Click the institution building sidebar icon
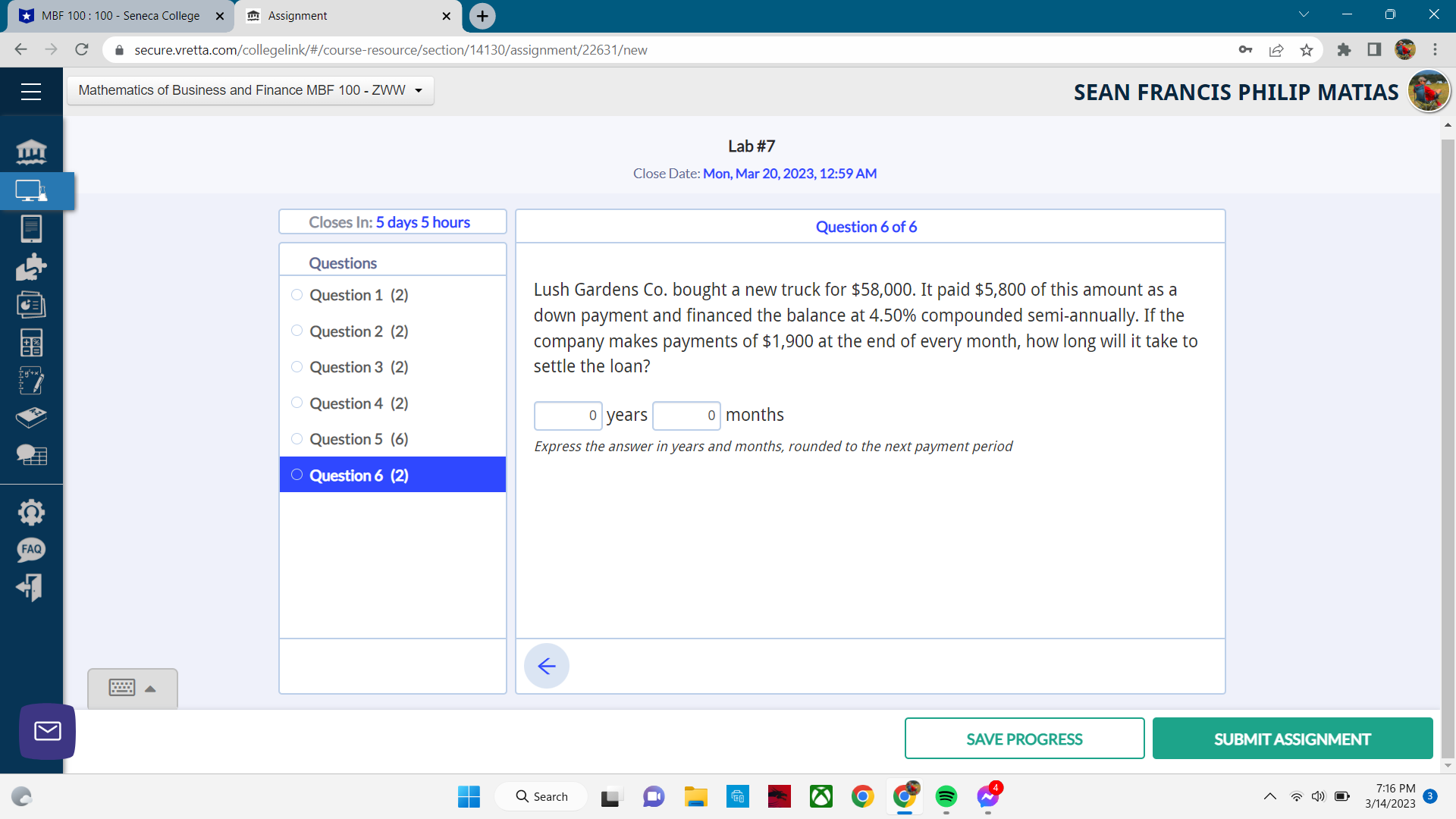Screen dimensions: 1456x819 point(31,152)
